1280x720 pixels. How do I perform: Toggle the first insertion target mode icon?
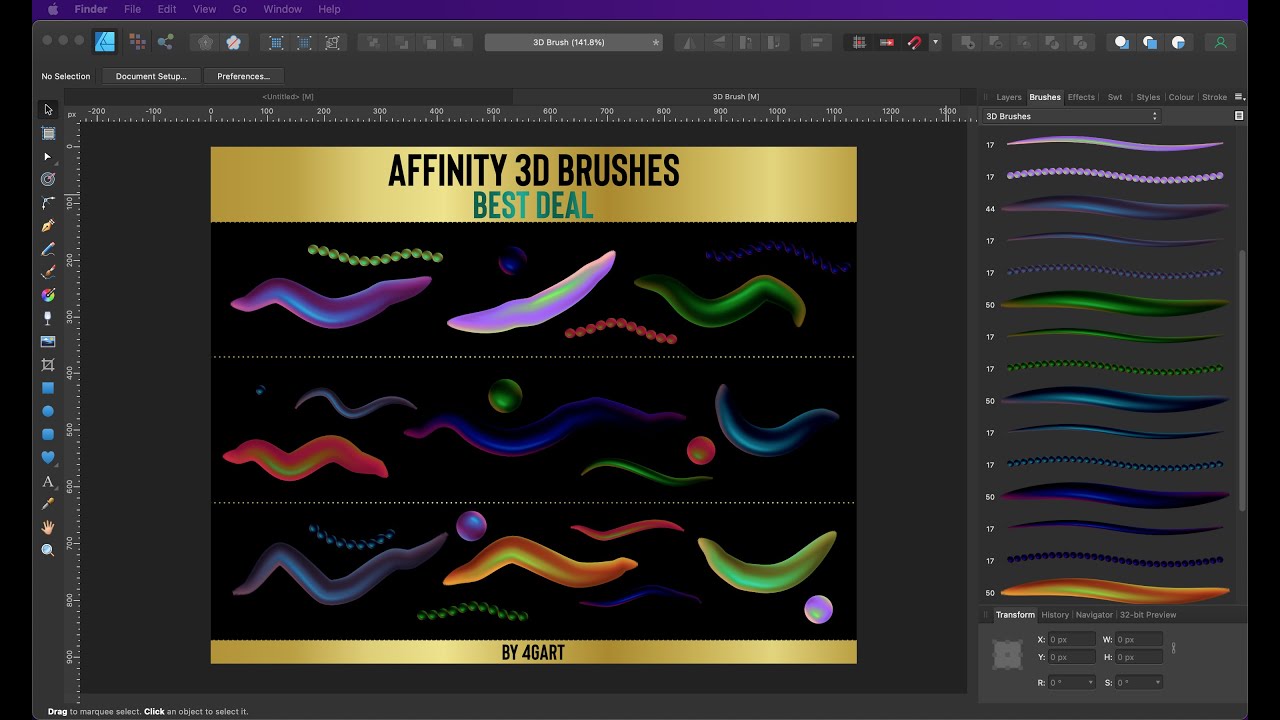[1122, 42]
